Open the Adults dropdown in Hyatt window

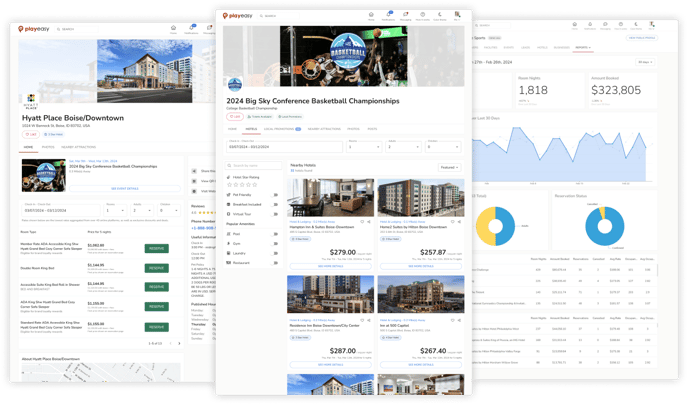(x=143, y=210)
